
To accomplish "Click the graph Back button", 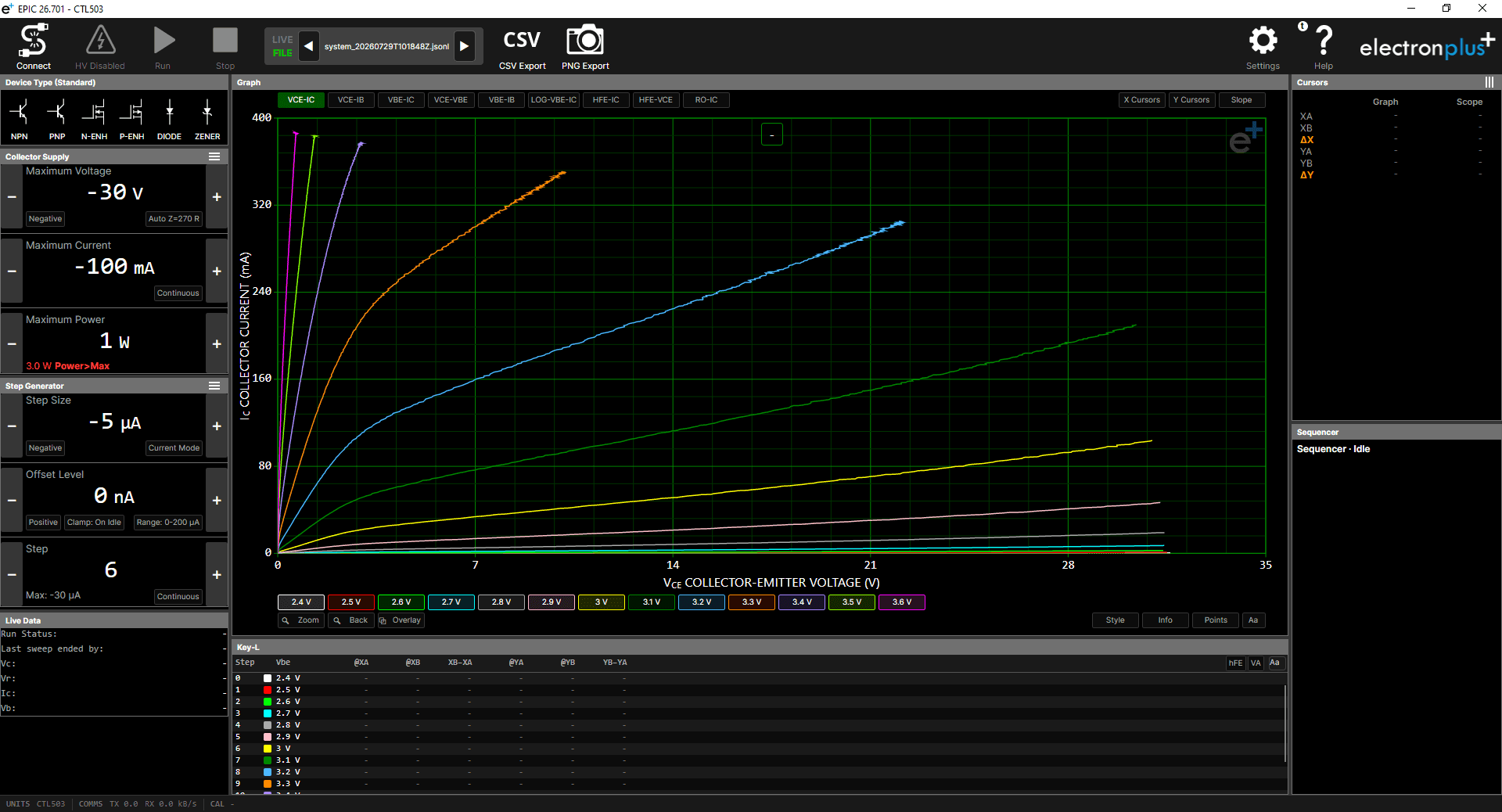I will pyautogui.click(x=350, y=620).
